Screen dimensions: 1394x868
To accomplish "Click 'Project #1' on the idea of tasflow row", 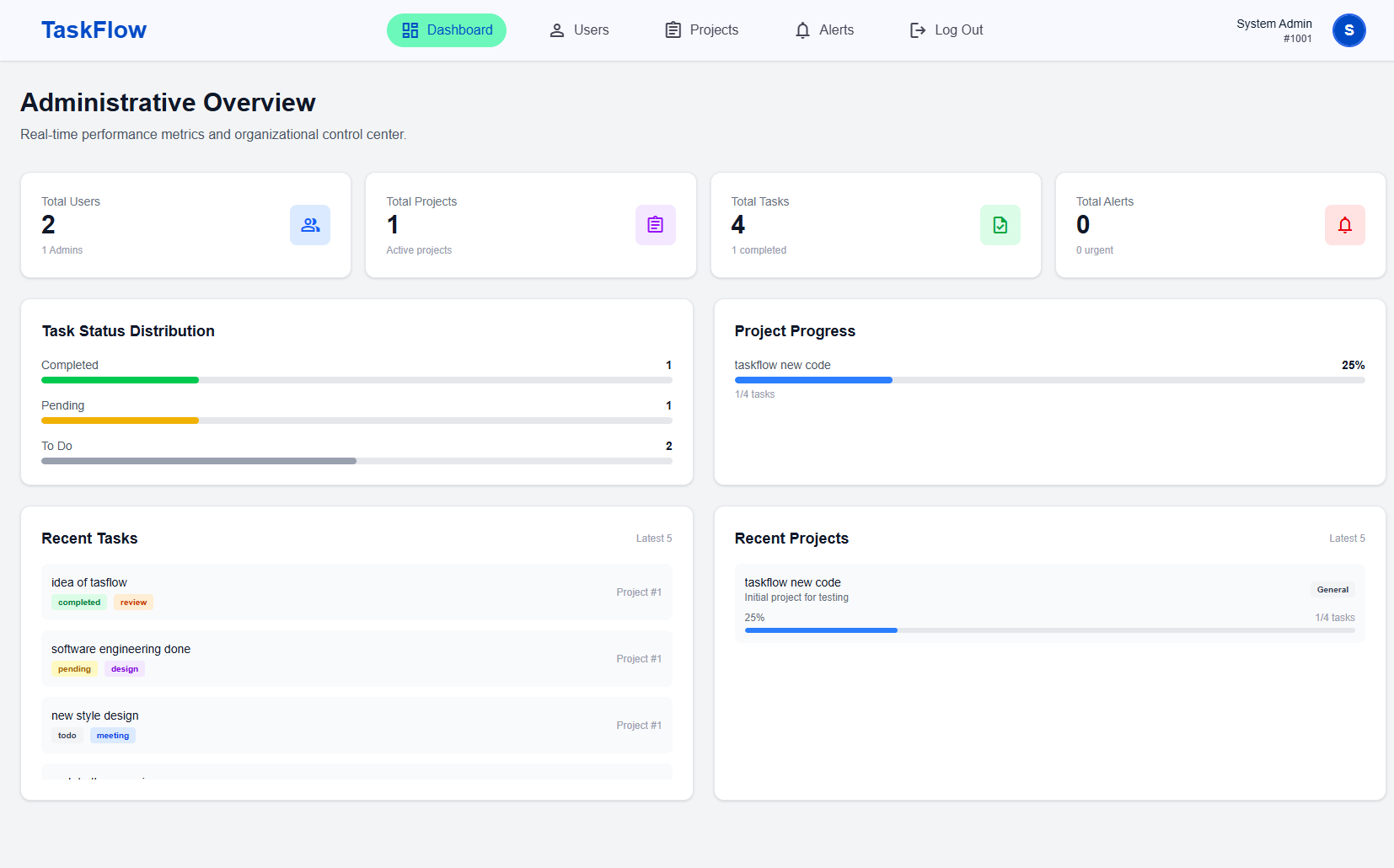I will click(639, 592).
